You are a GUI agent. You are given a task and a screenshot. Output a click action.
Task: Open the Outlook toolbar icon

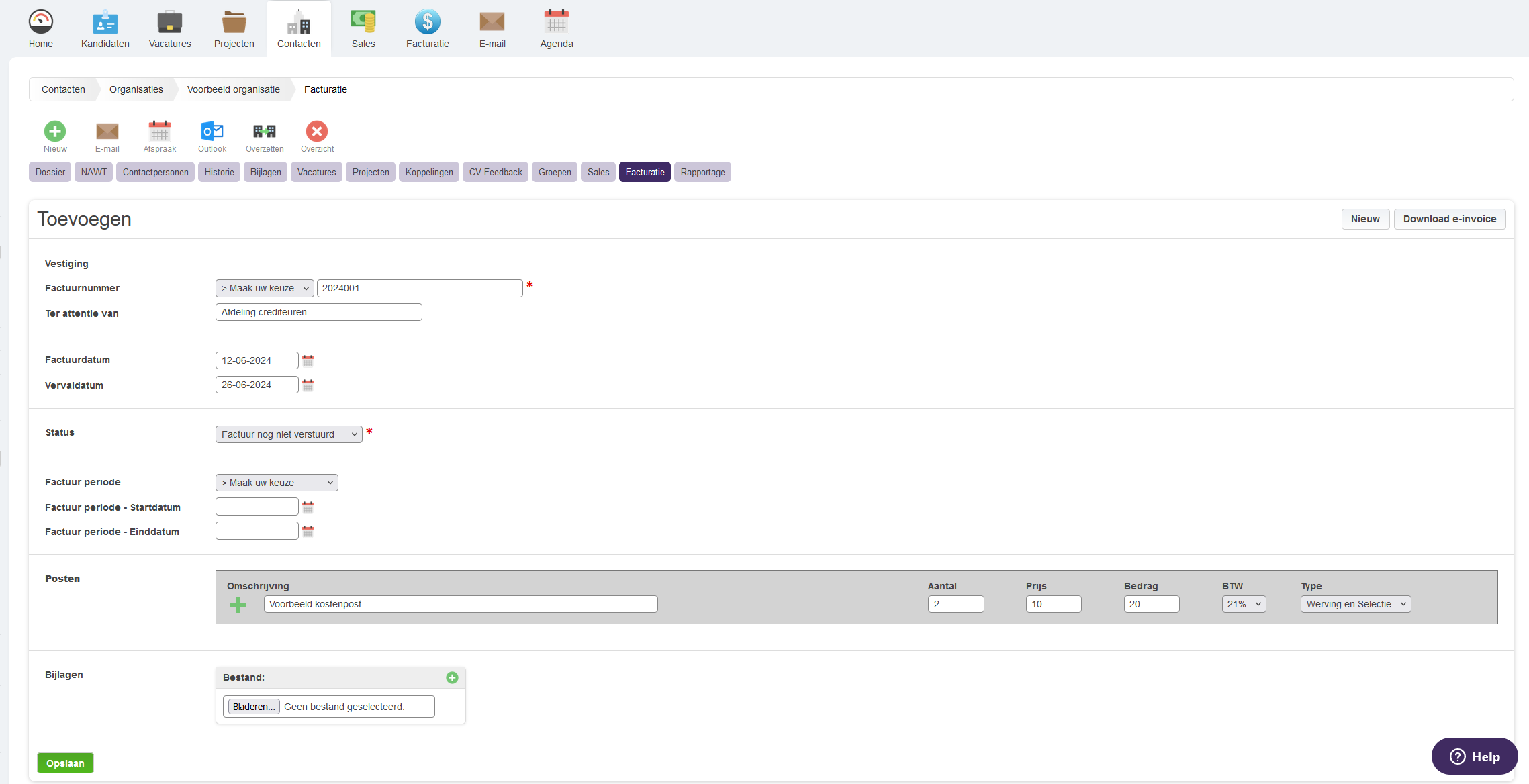click(212, 131)
